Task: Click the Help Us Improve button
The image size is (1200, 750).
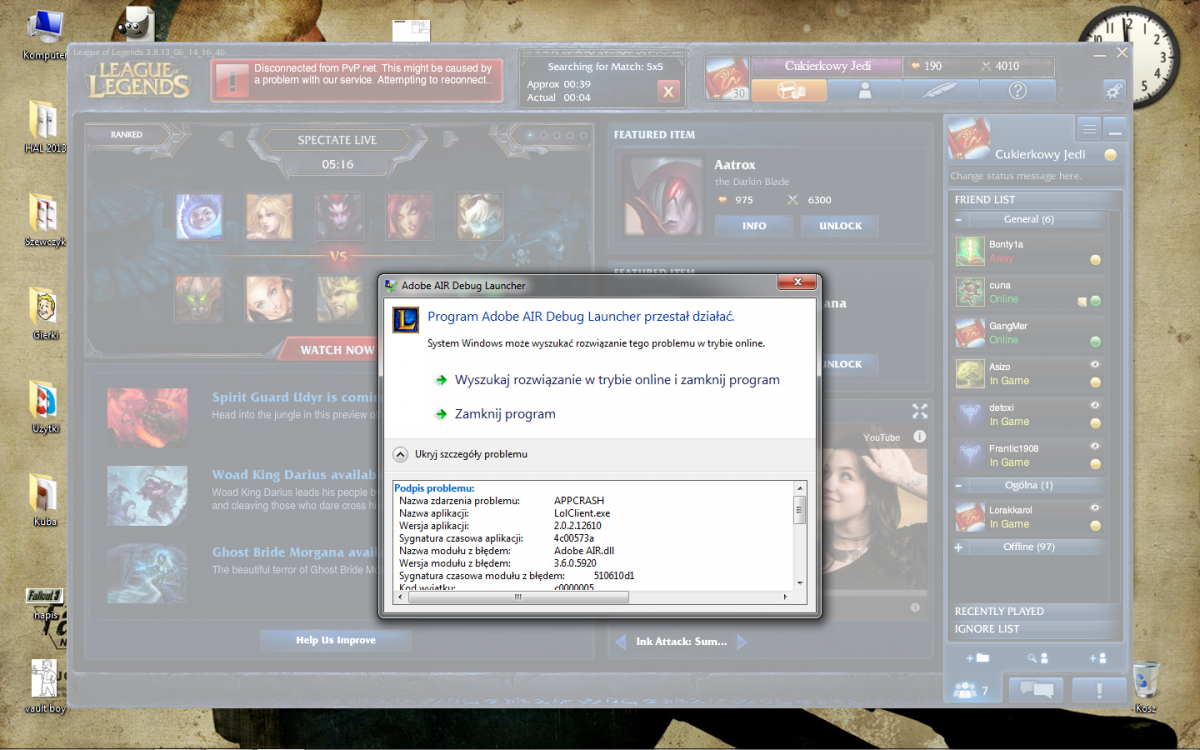Action: [x=335, y=640]
